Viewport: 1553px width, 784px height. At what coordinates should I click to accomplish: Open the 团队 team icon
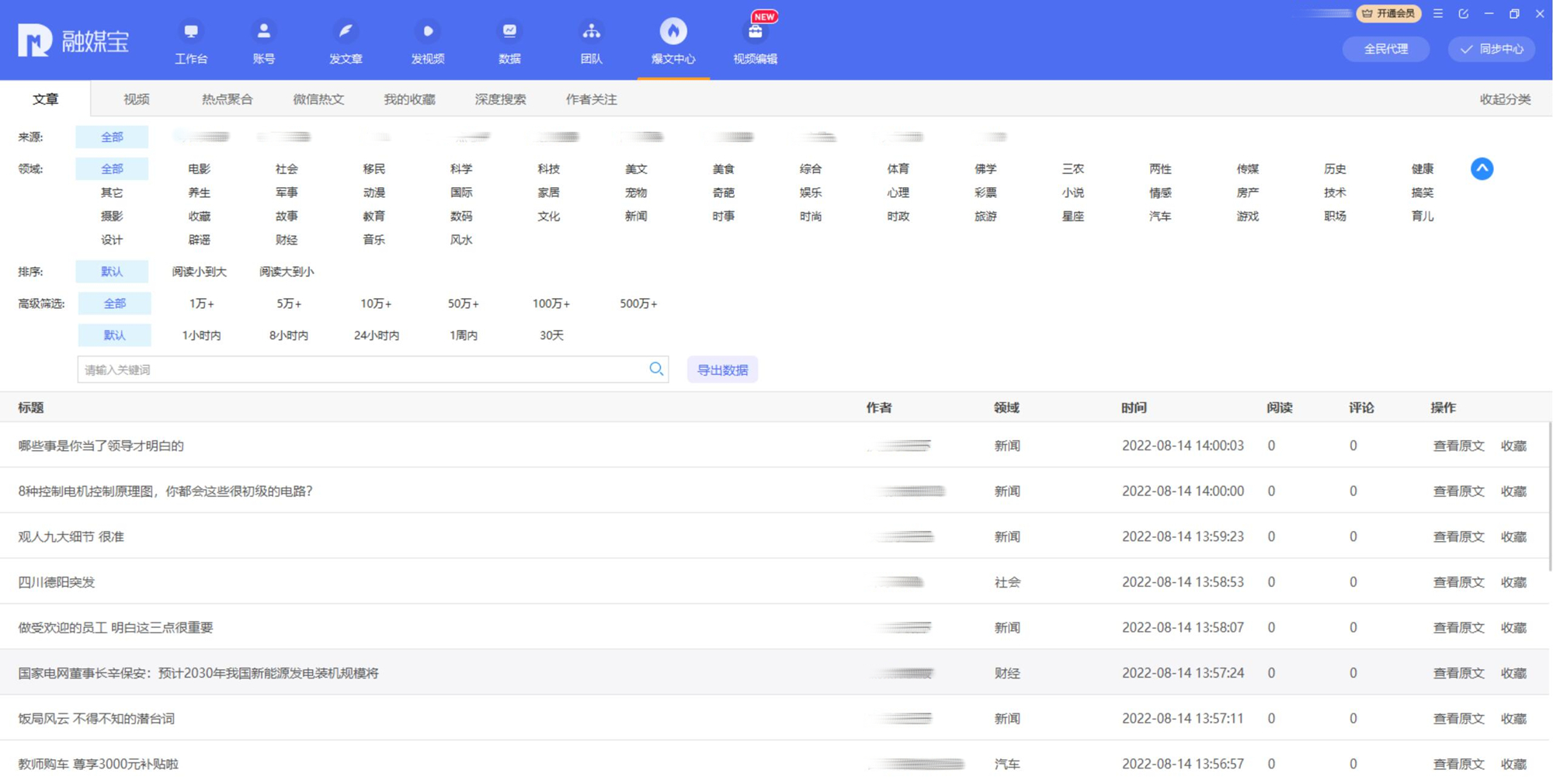591,33
